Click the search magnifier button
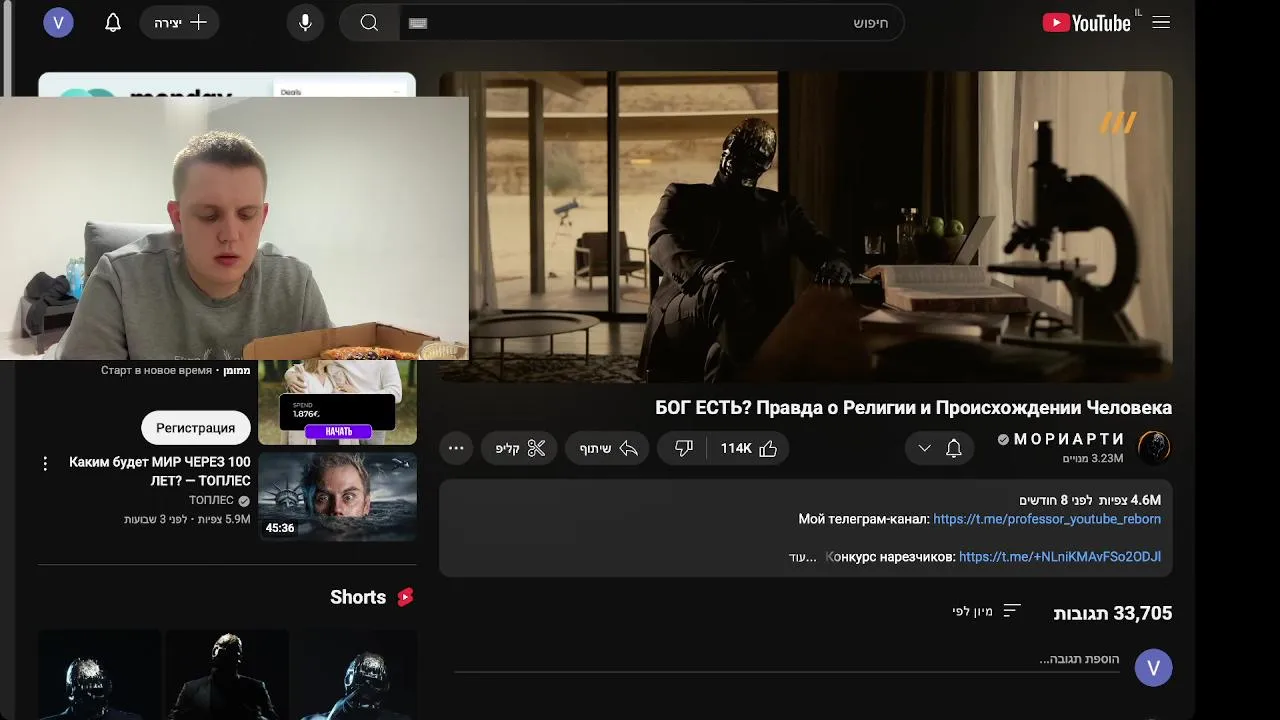Image resolution: width=1280 pixels, height=720 pixels. click(369, 23)
